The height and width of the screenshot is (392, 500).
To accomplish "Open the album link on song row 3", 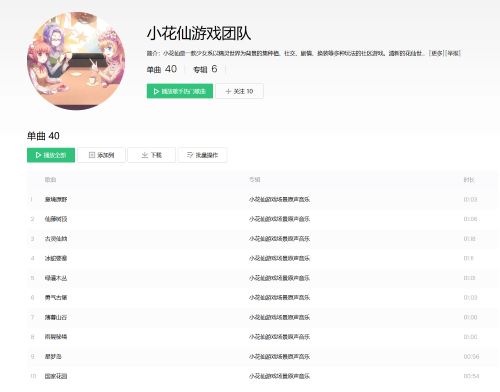I will coord(279,239).
